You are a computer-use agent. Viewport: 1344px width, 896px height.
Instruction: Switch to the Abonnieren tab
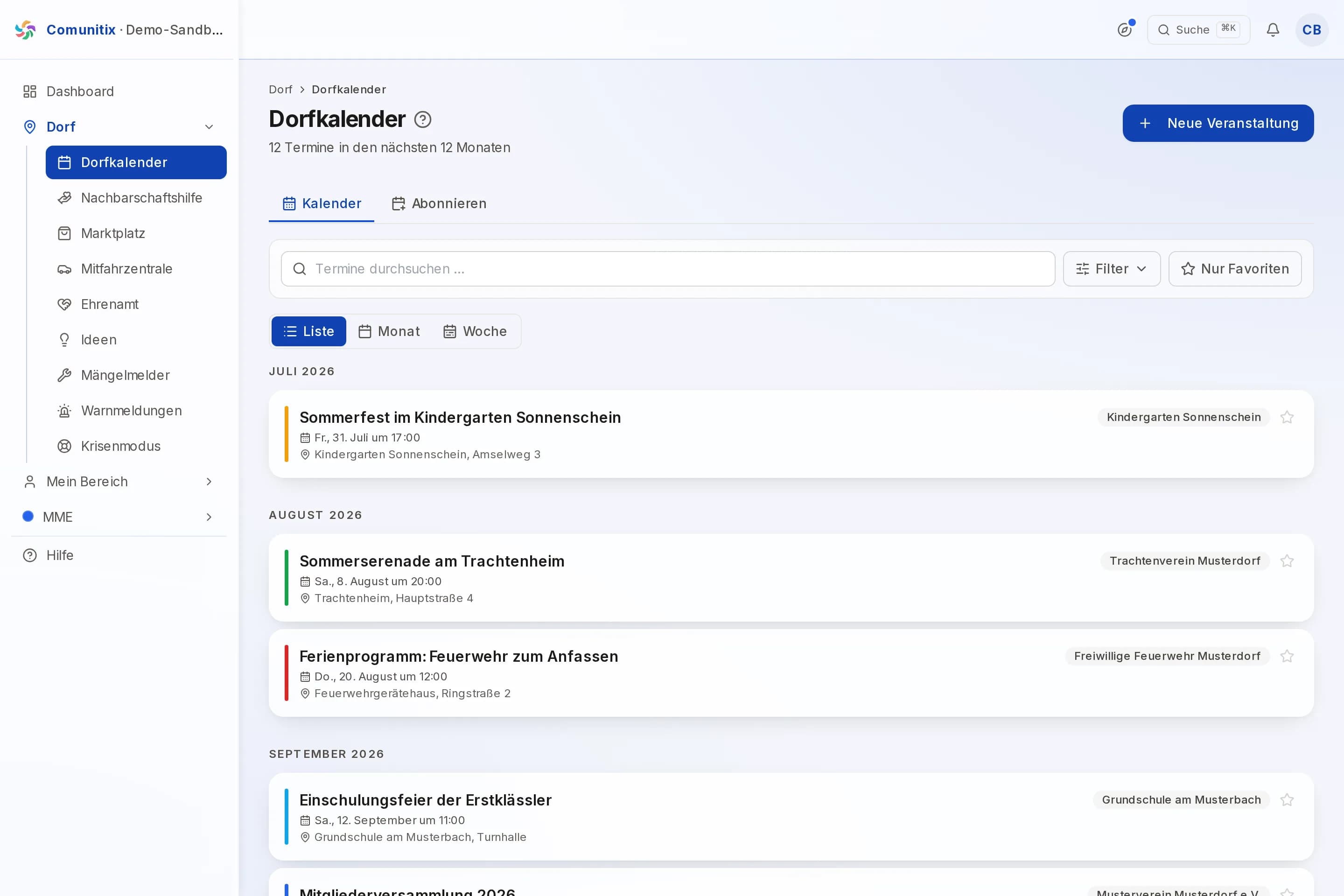point(439,203)
